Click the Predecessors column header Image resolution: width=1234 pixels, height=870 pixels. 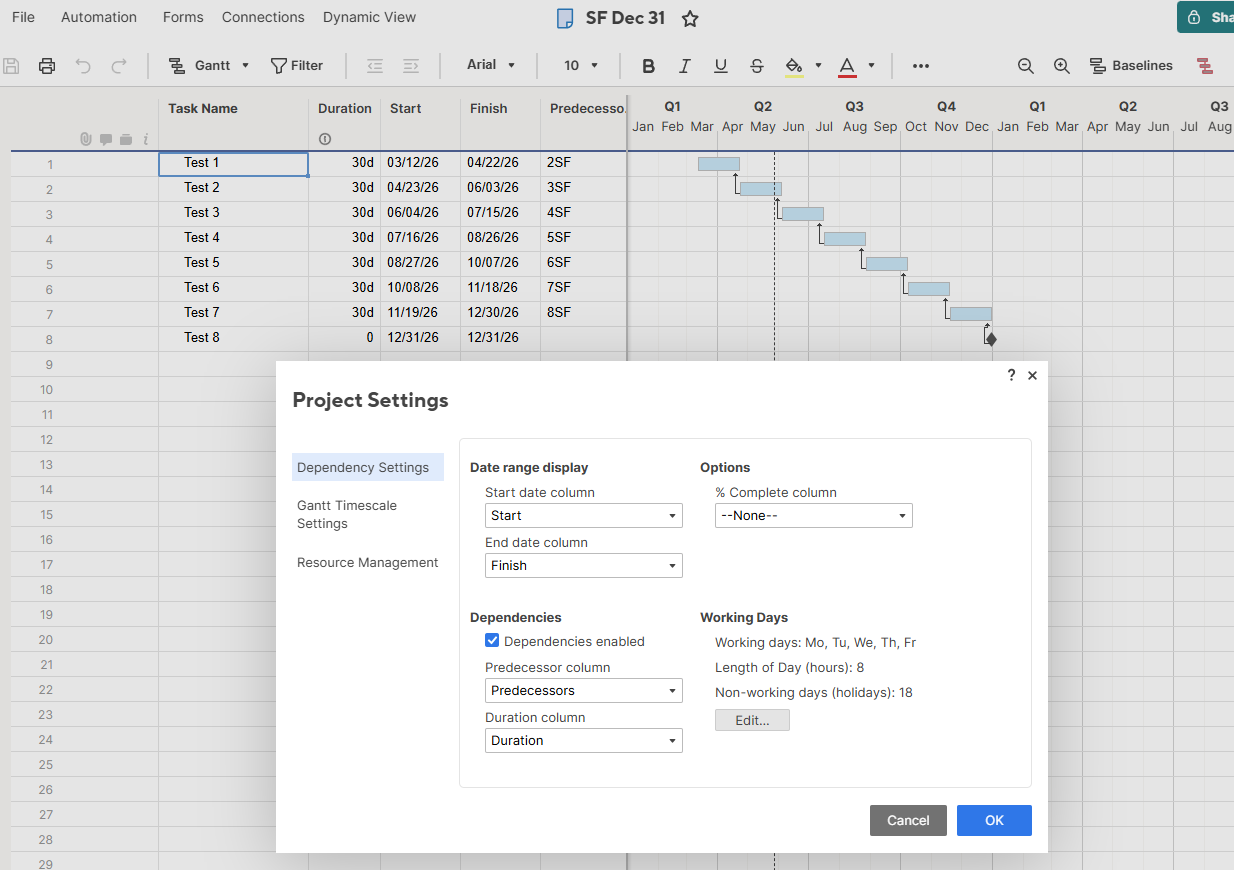[x=587, y=108]
